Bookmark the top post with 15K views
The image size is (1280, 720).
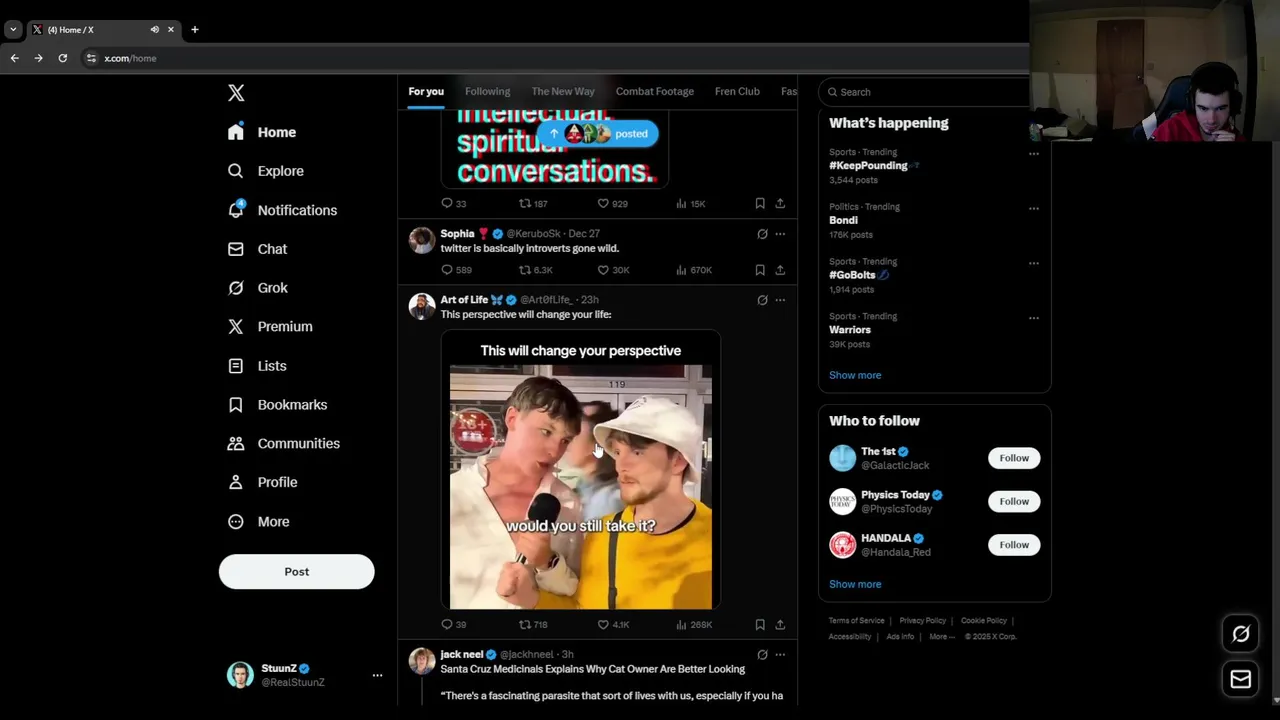pos(760,204)
